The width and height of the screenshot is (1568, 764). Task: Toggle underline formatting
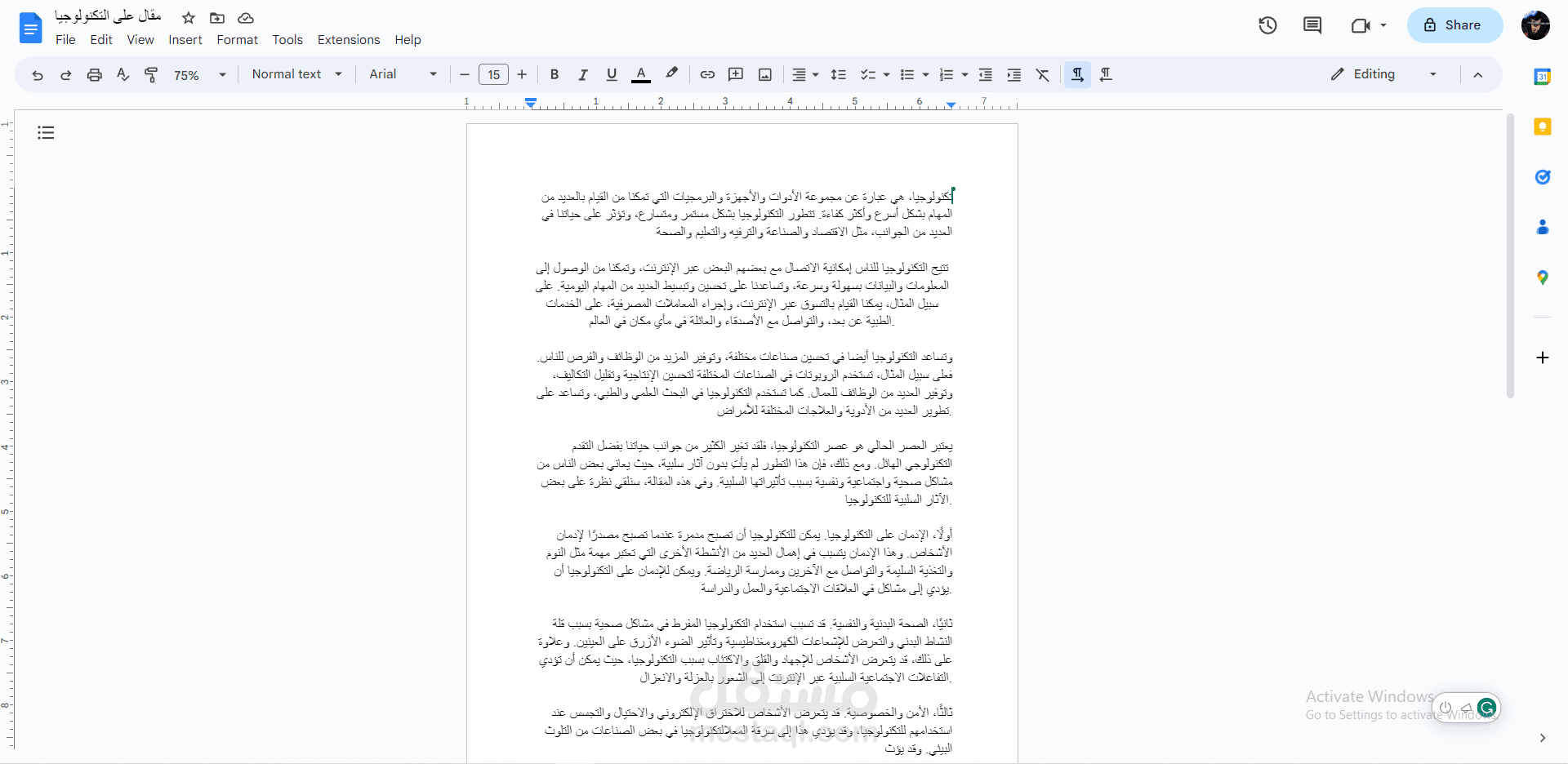pos(612,74)
